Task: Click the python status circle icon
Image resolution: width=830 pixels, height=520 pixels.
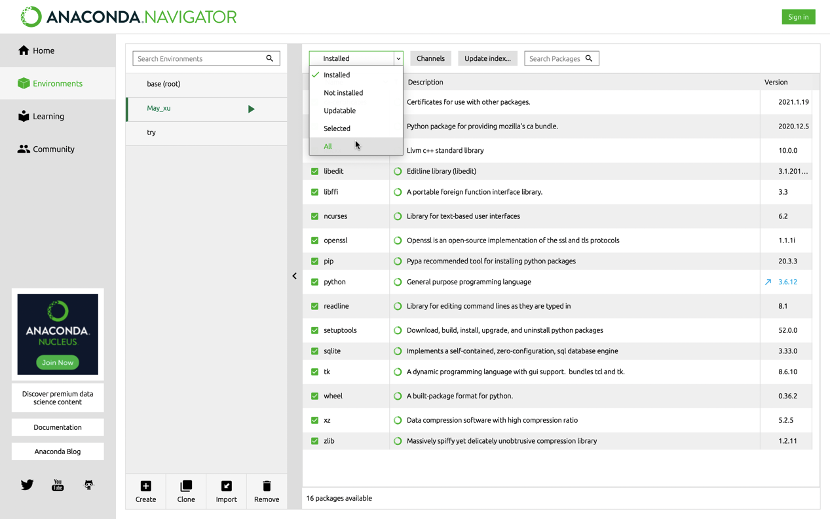Action: click(398, 282)
